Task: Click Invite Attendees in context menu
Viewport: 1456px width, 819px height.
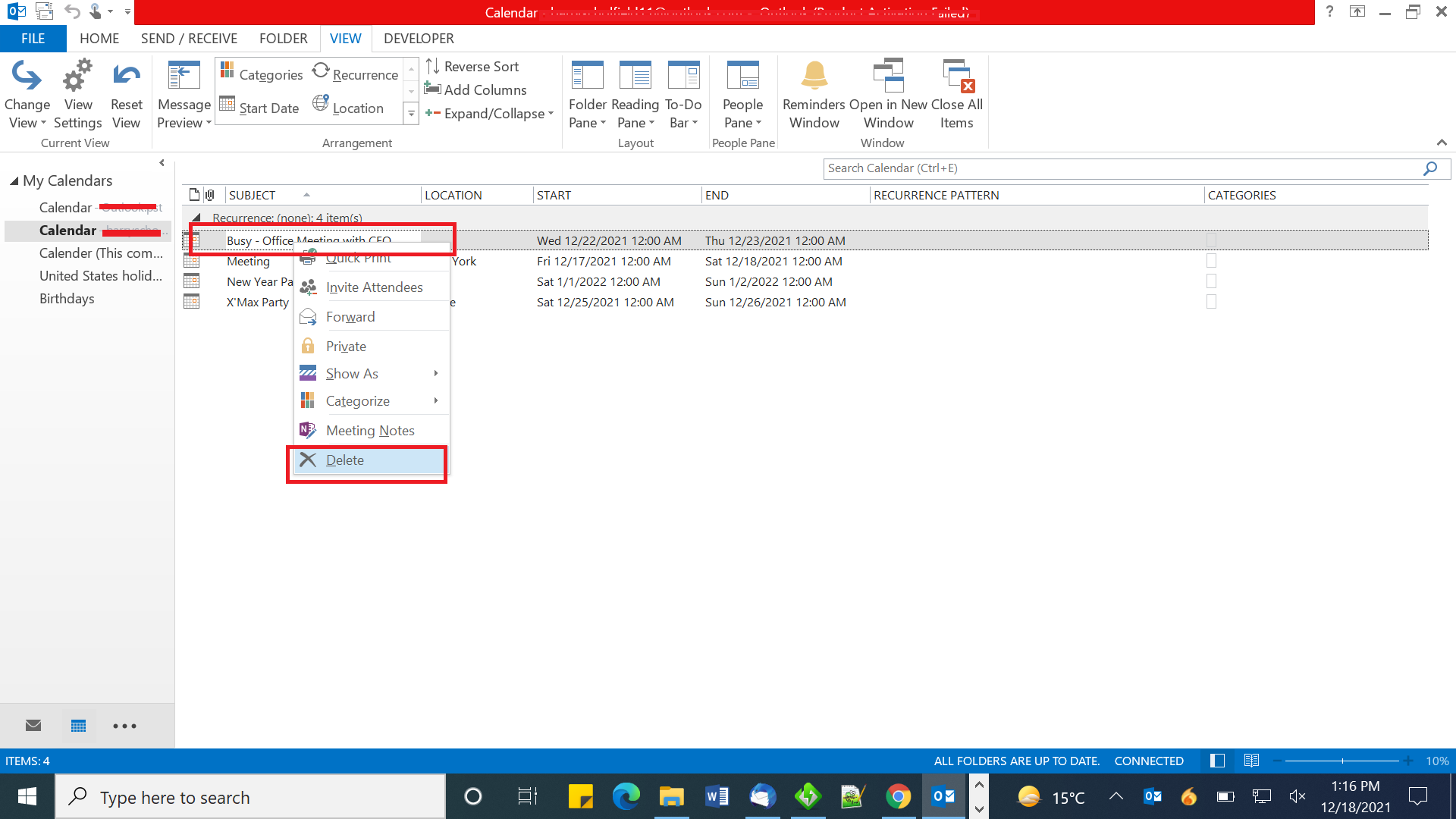Action: (x=374, y=288)
